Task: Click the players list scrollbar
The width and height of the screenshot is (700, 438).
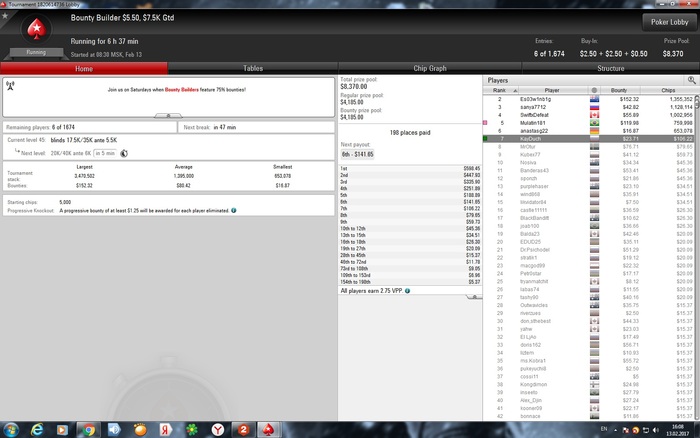Action: (697, 258)
